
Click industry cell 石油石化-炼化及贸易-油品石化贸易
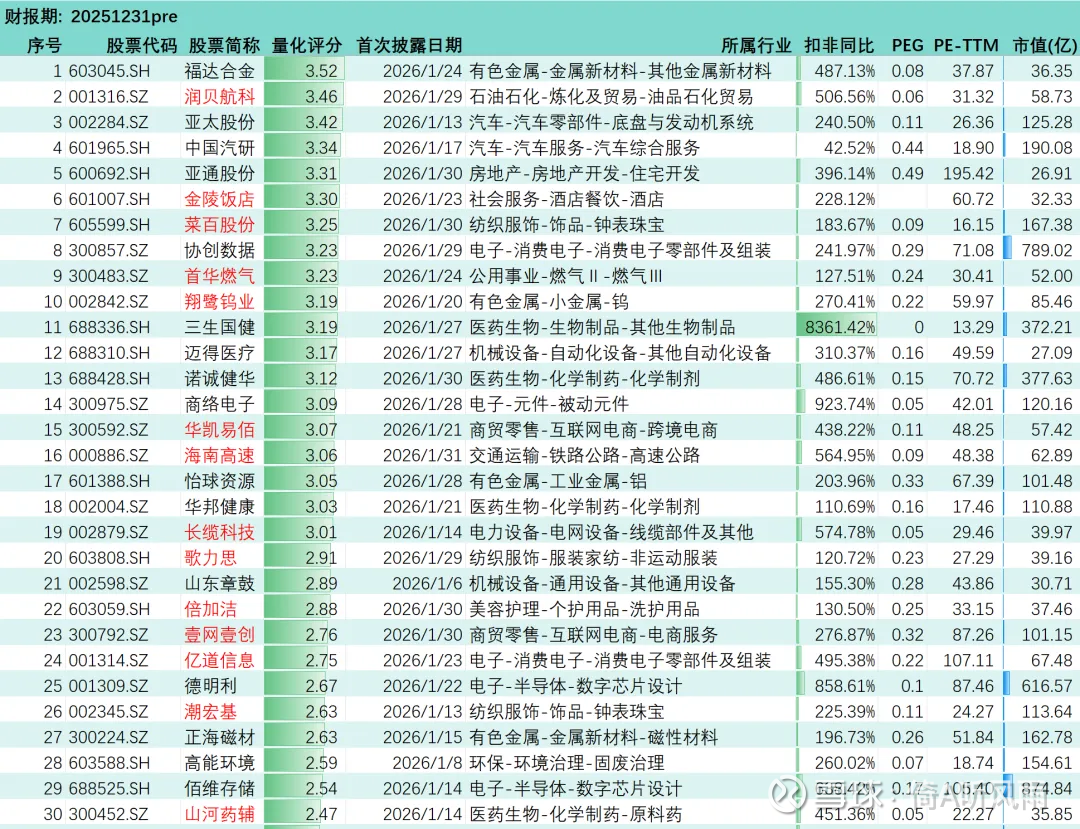pyautogui.click(x=611, y=96)
